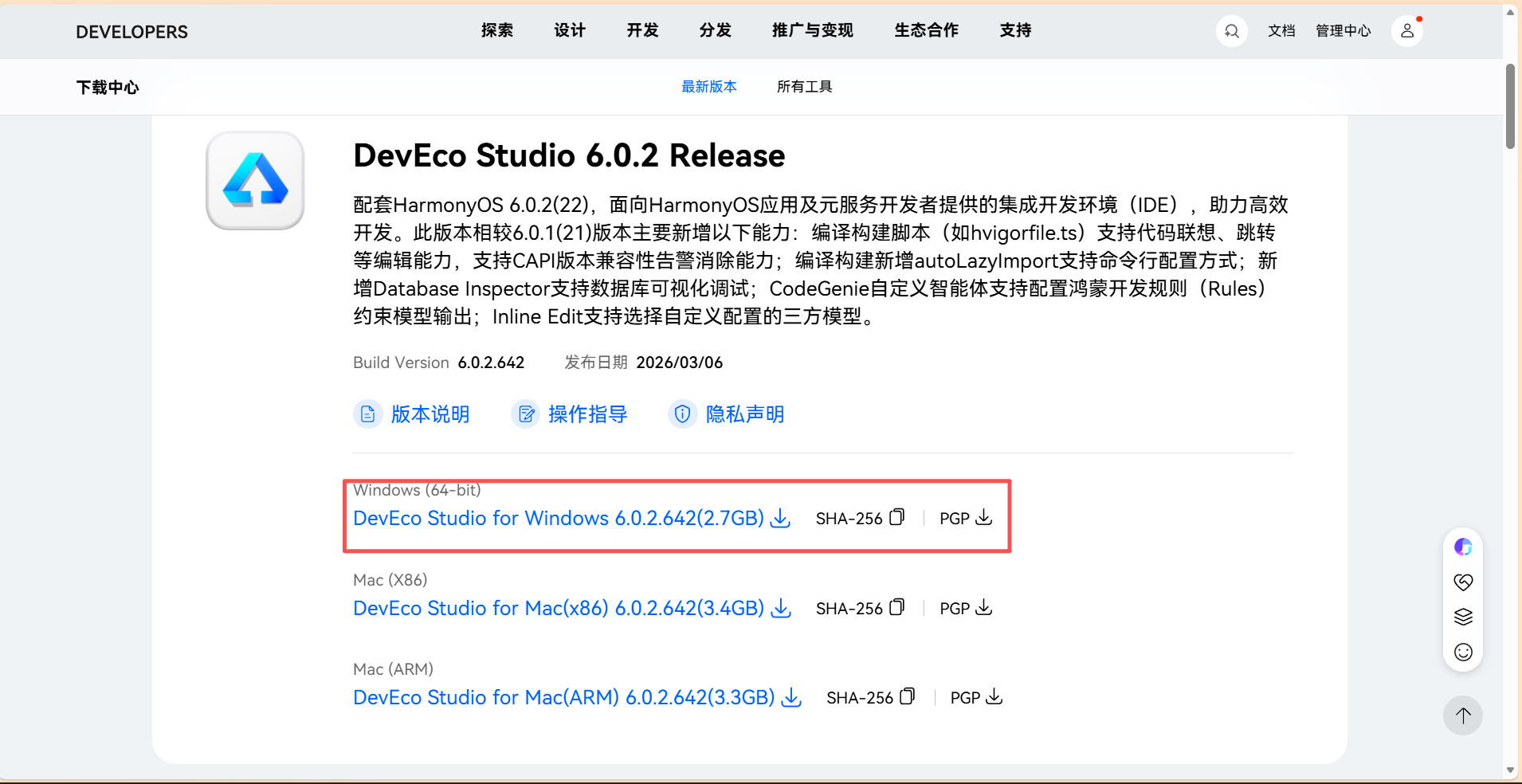Open the AI assistant icon in the floating sidebar

point(1463,547)
